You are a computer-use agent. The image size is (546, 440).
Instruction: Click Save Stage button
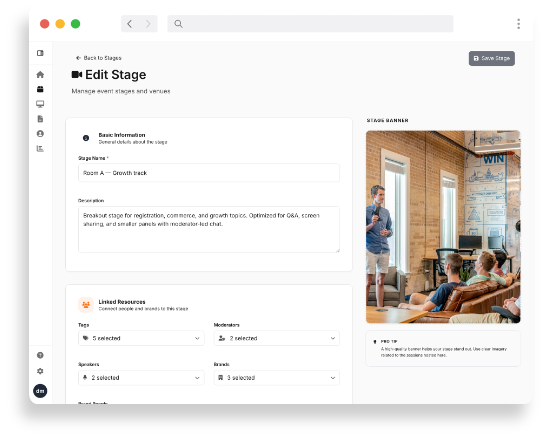pos(492,58)
